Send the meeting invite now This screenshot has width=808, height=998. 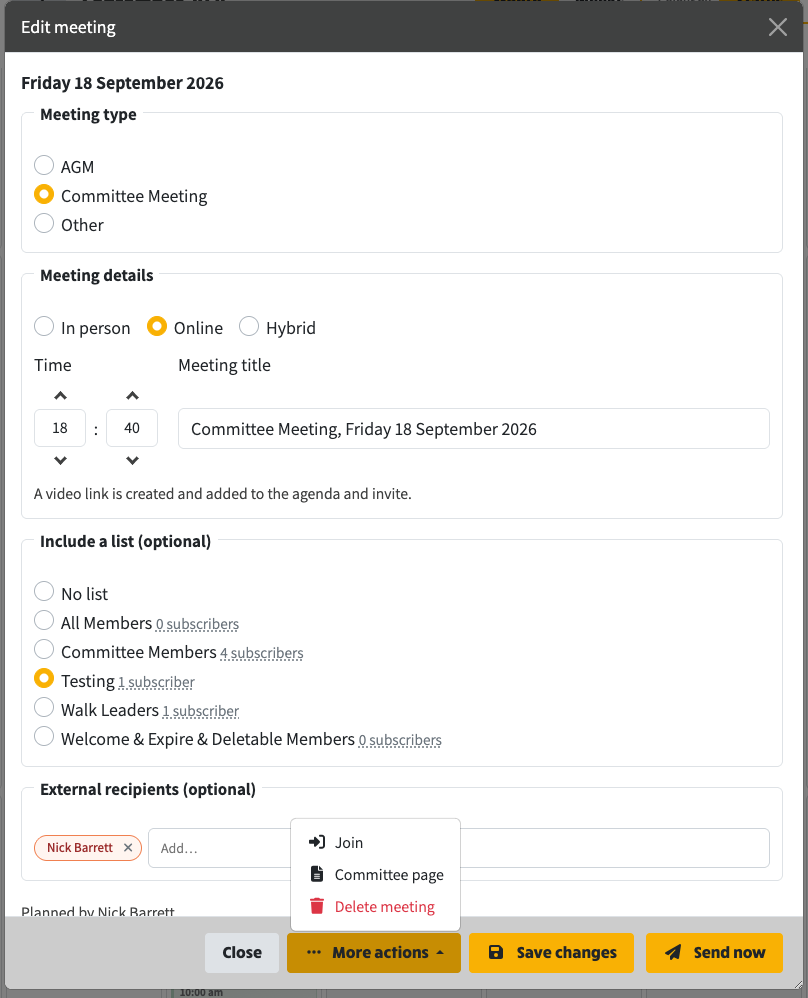click(x=714, y=953)
